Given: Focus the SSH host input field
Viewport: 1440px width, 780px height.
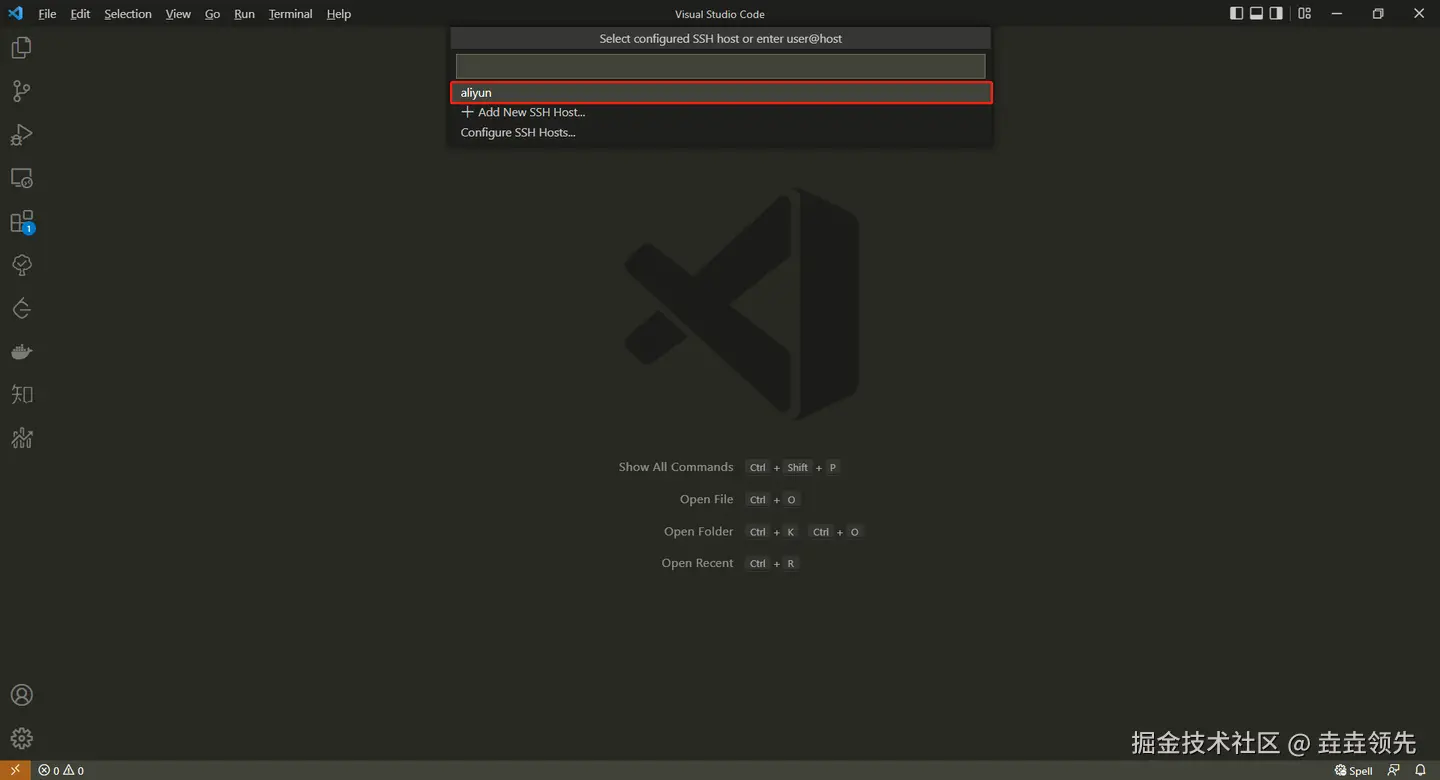Looking at the screenshot, I should click(720, 66).
